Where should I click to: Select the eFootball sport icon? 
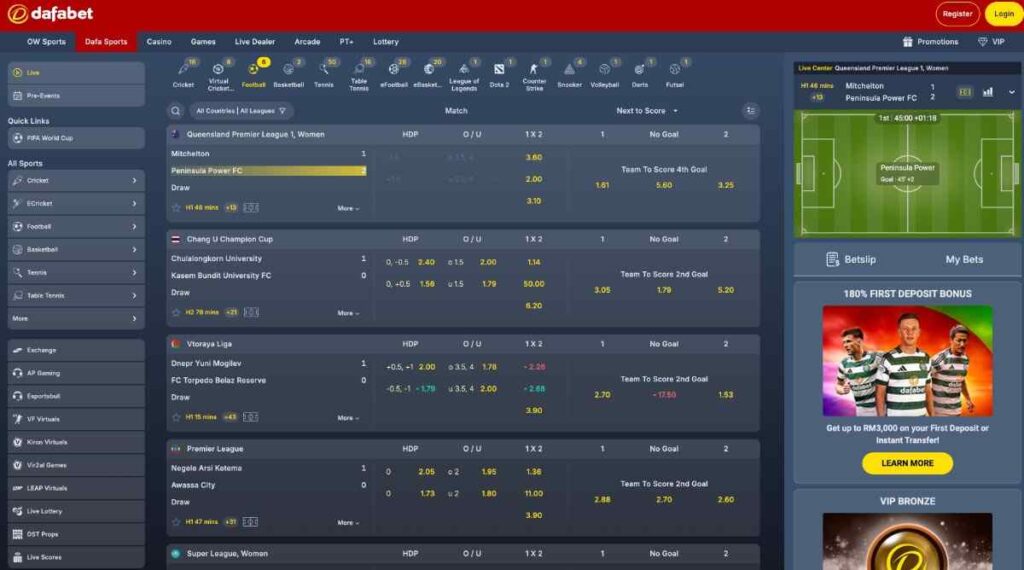click(394, 74)
